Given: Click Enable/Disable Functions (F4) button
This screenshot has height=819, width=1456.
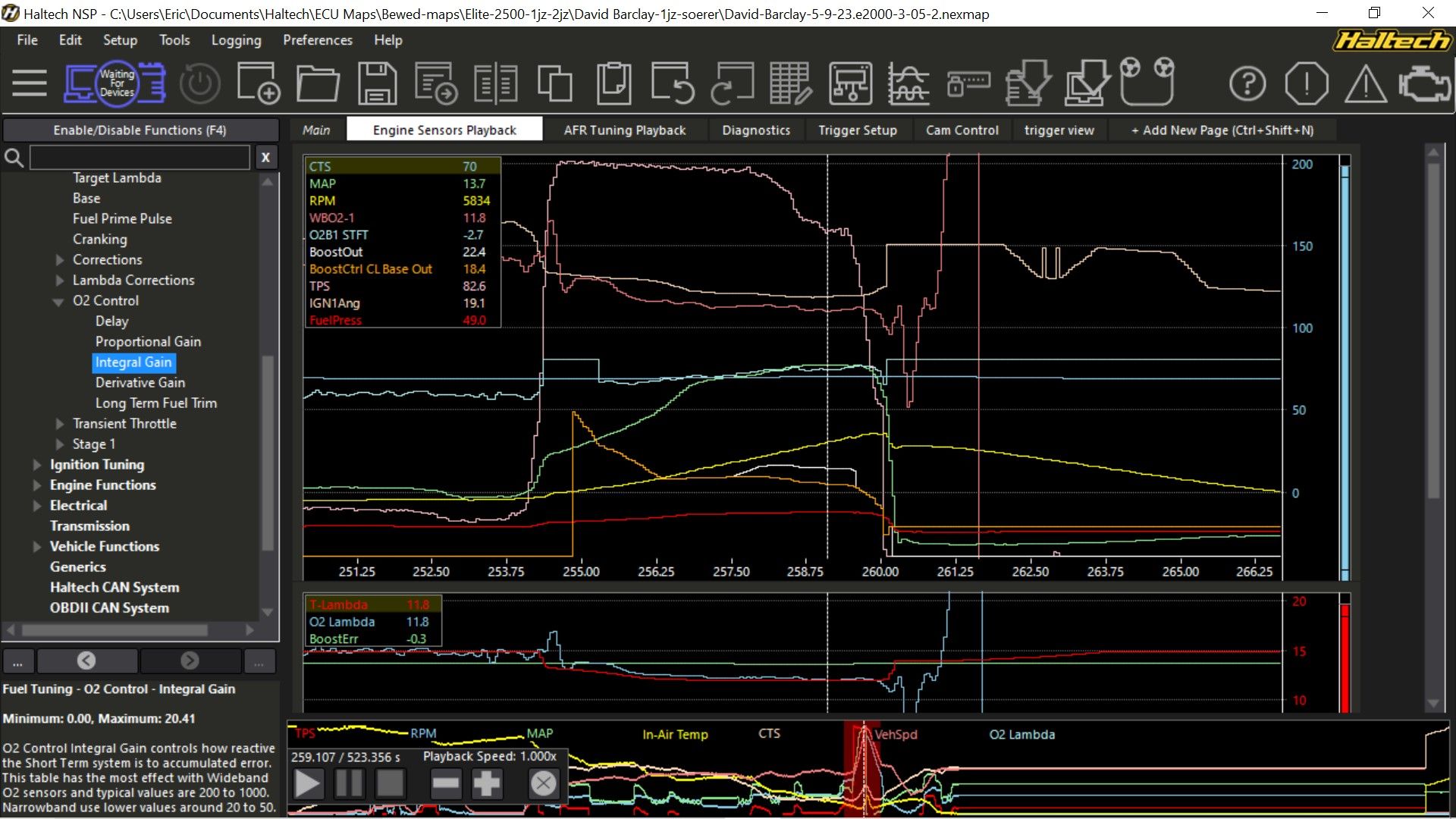Looking at the screenshot, I should coord(140,130).
